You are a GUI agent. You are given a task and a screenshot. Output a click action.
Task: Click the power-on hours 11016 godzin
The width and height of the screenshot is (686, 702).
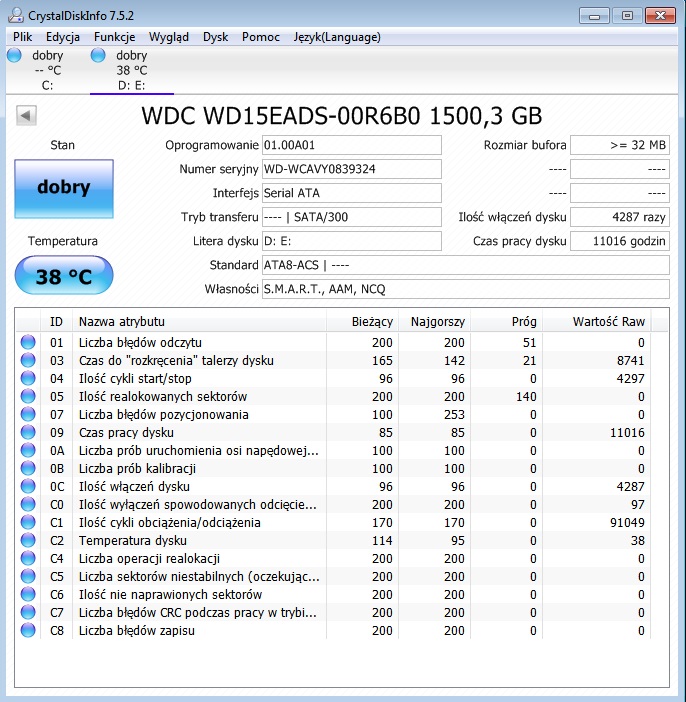click(620, 241)
